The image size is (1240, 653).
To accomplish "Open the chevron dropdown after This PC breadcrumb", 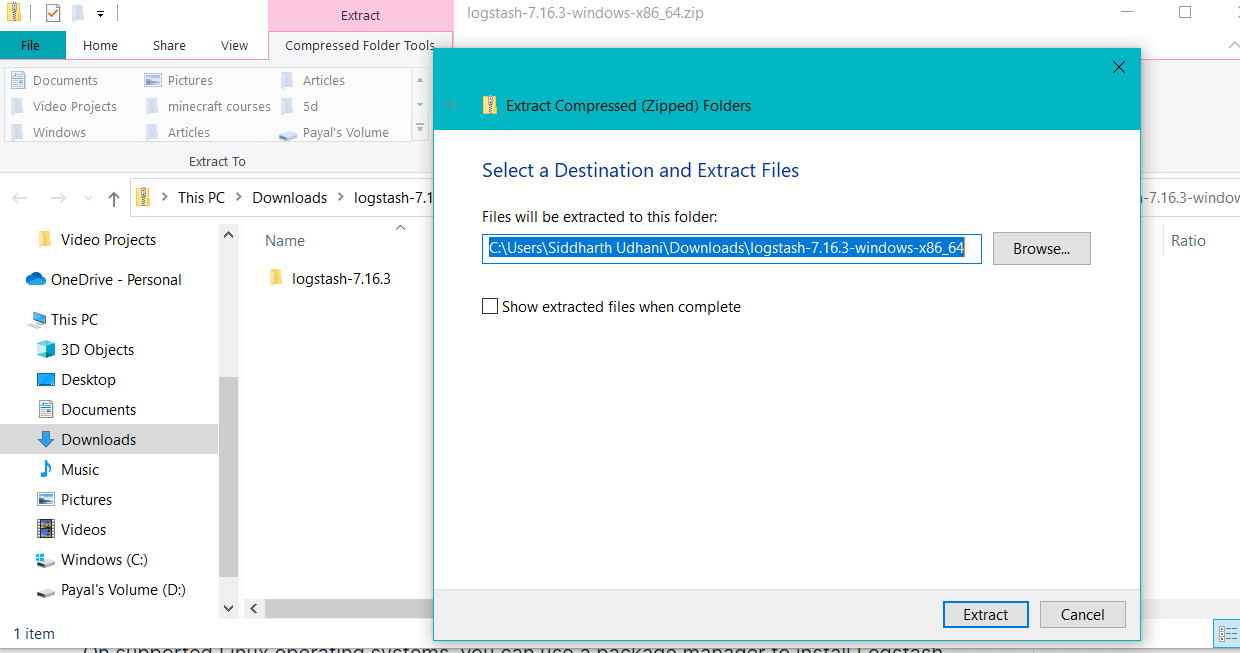I will pyautogui.click(x=239, y=198).
